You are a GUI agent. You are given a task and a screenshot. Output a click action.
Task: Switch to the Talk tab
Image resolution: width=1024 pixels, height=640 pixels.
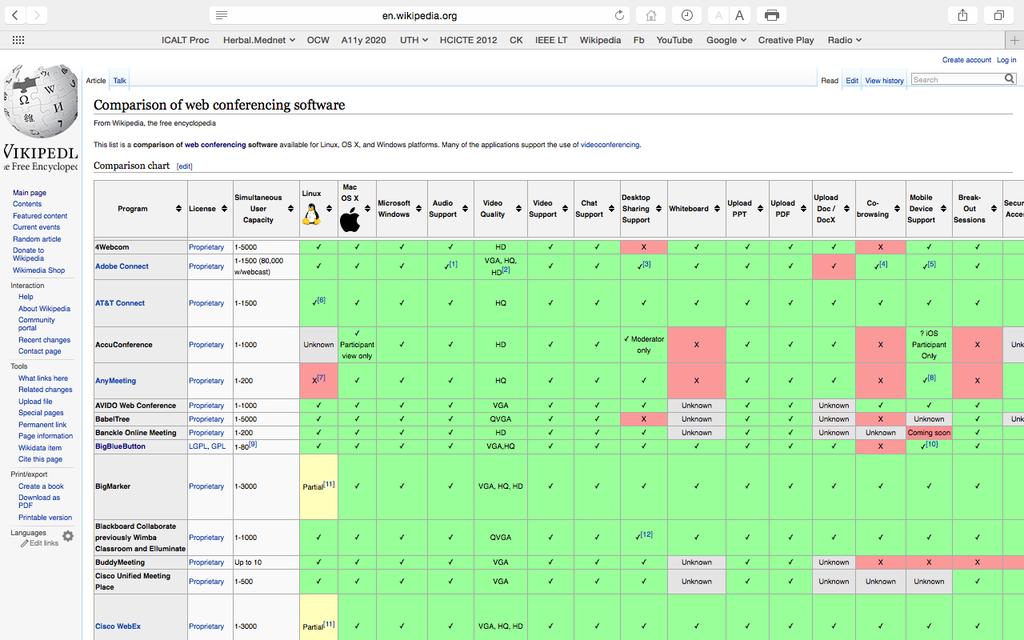click(x=120, y=80)
